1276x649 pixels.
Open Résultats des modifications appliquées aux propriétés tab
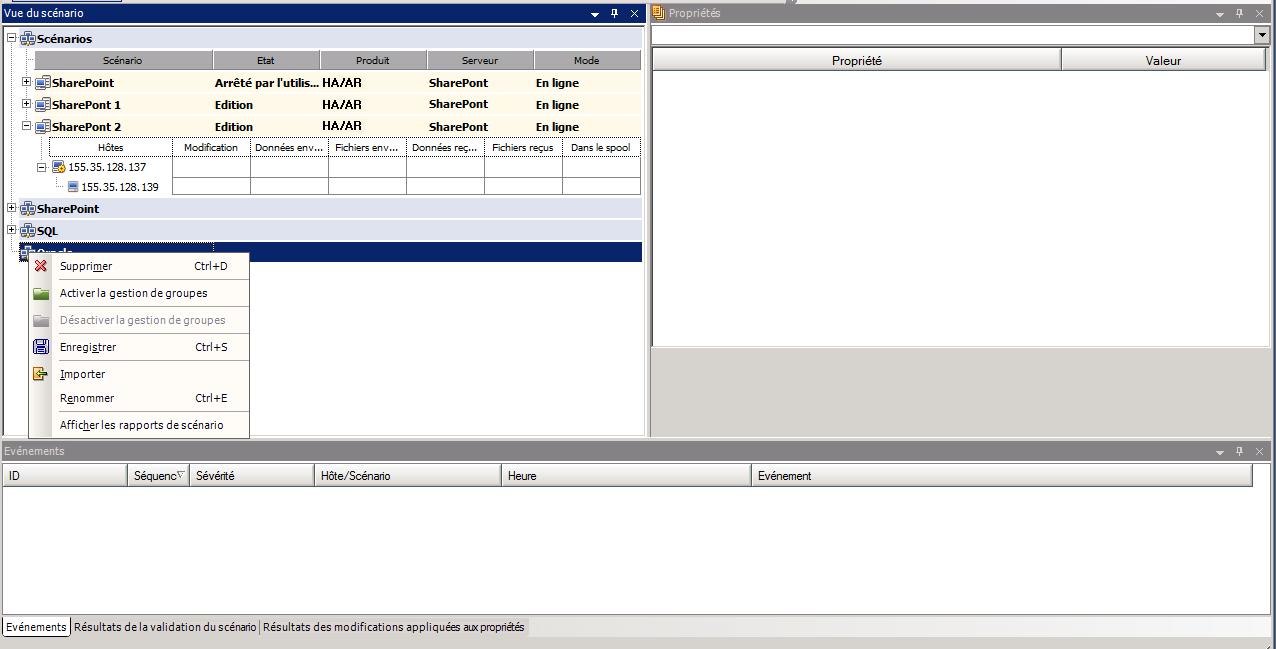tap(393, 627)
